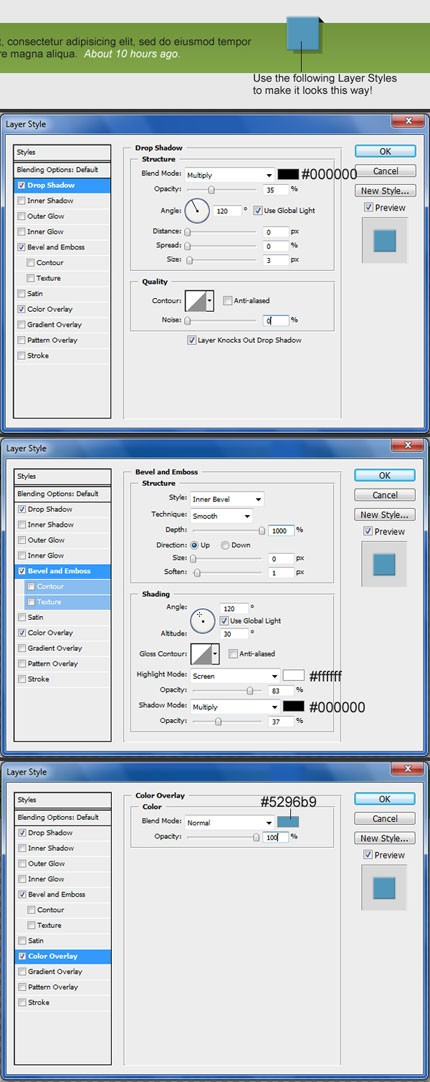Open the Technique dropdown showing Smooth
This screenshot has height=1082, width=430.
(x=221, y=515)
